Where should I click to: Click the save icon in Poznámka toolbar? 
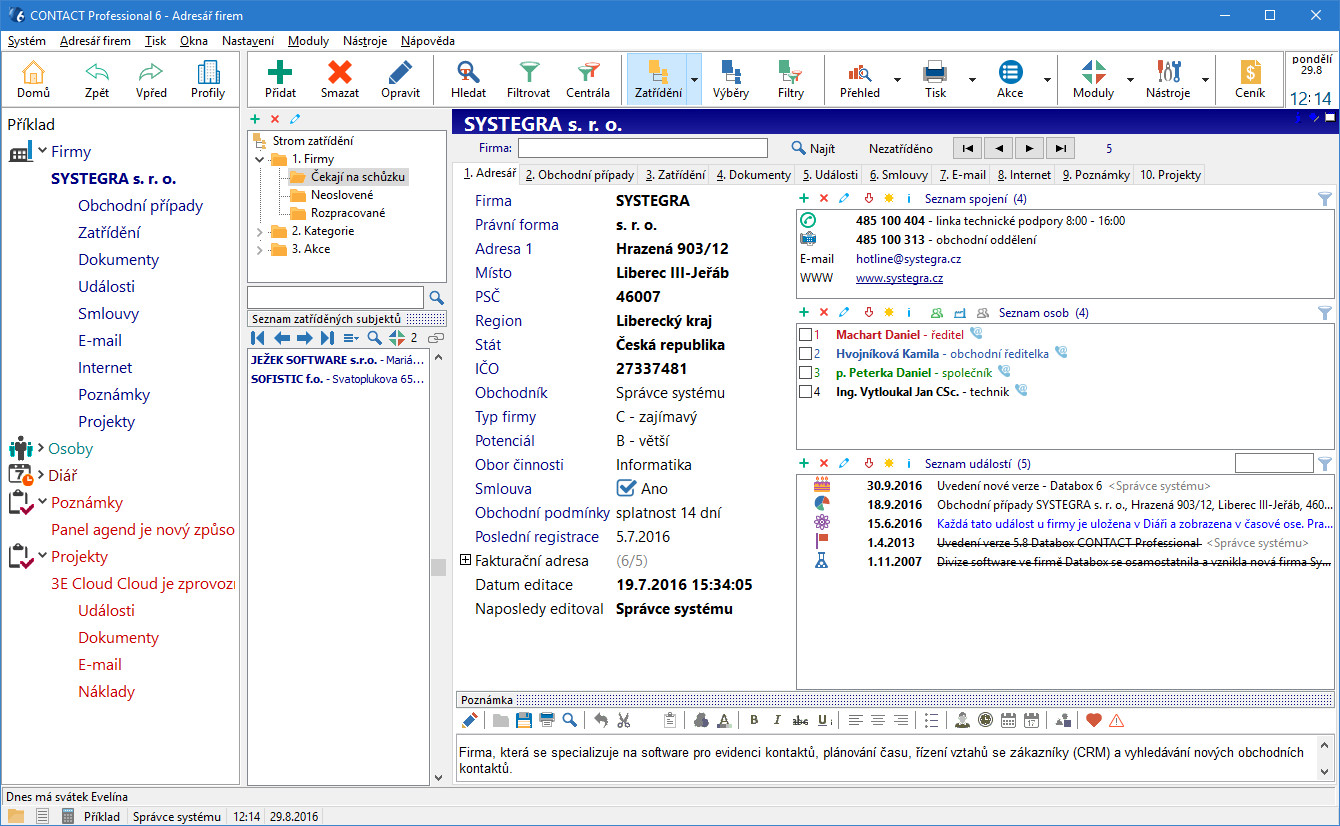524,720
